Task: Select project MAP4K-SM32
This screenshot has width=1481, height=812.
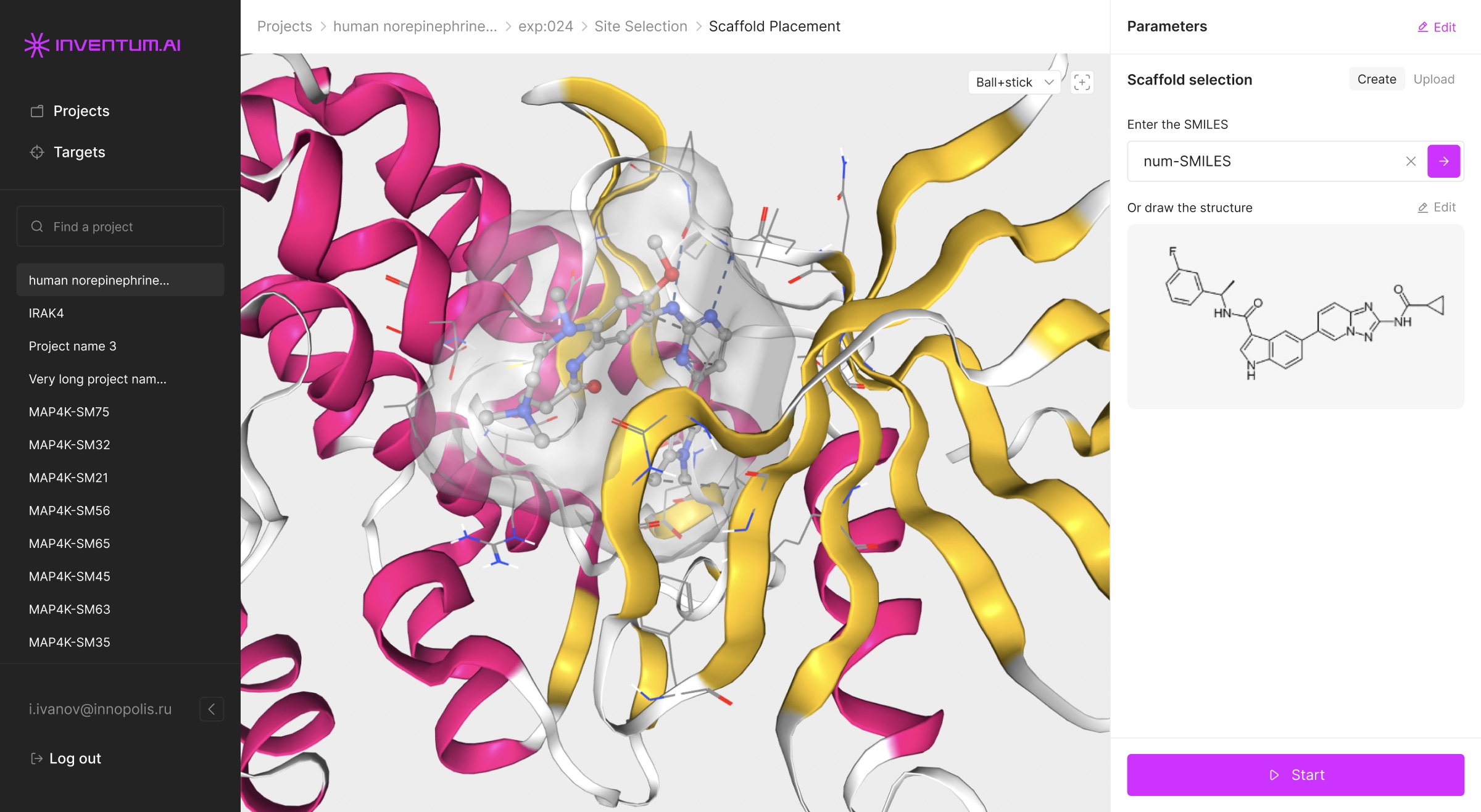Action: point(120,445)
